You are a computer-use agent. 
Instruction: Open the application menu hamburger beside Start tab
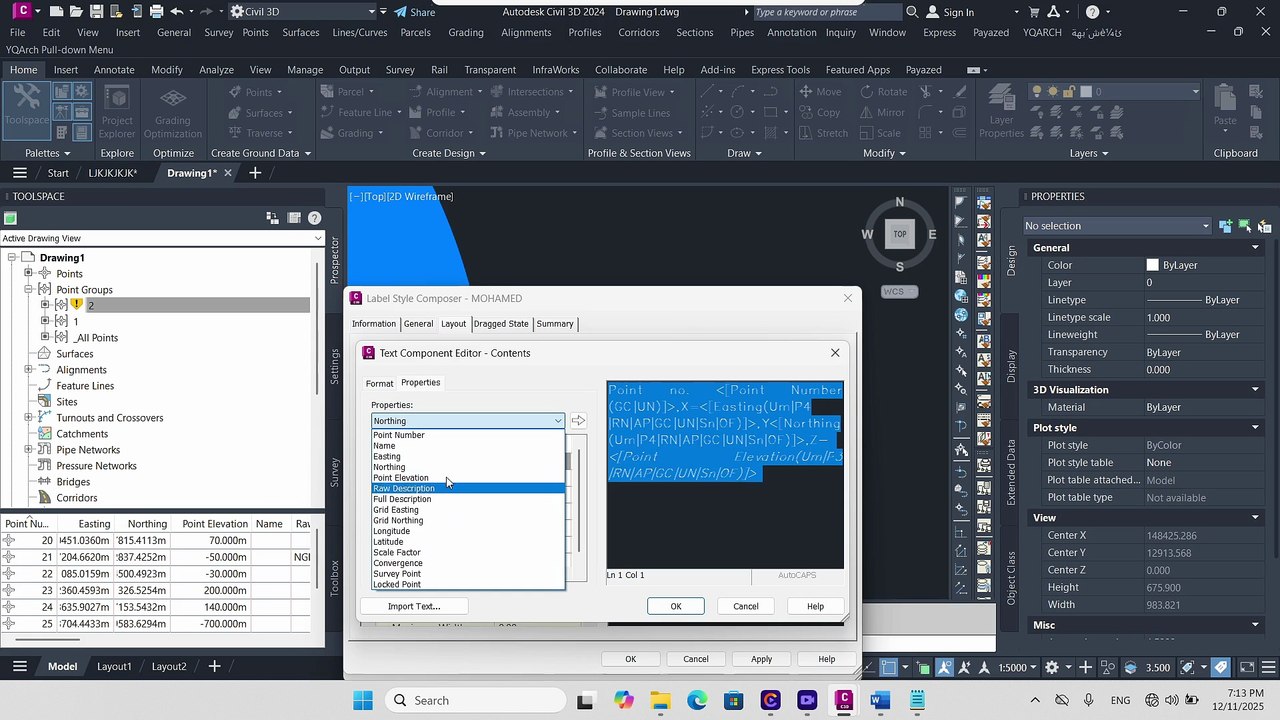[19, 173]
